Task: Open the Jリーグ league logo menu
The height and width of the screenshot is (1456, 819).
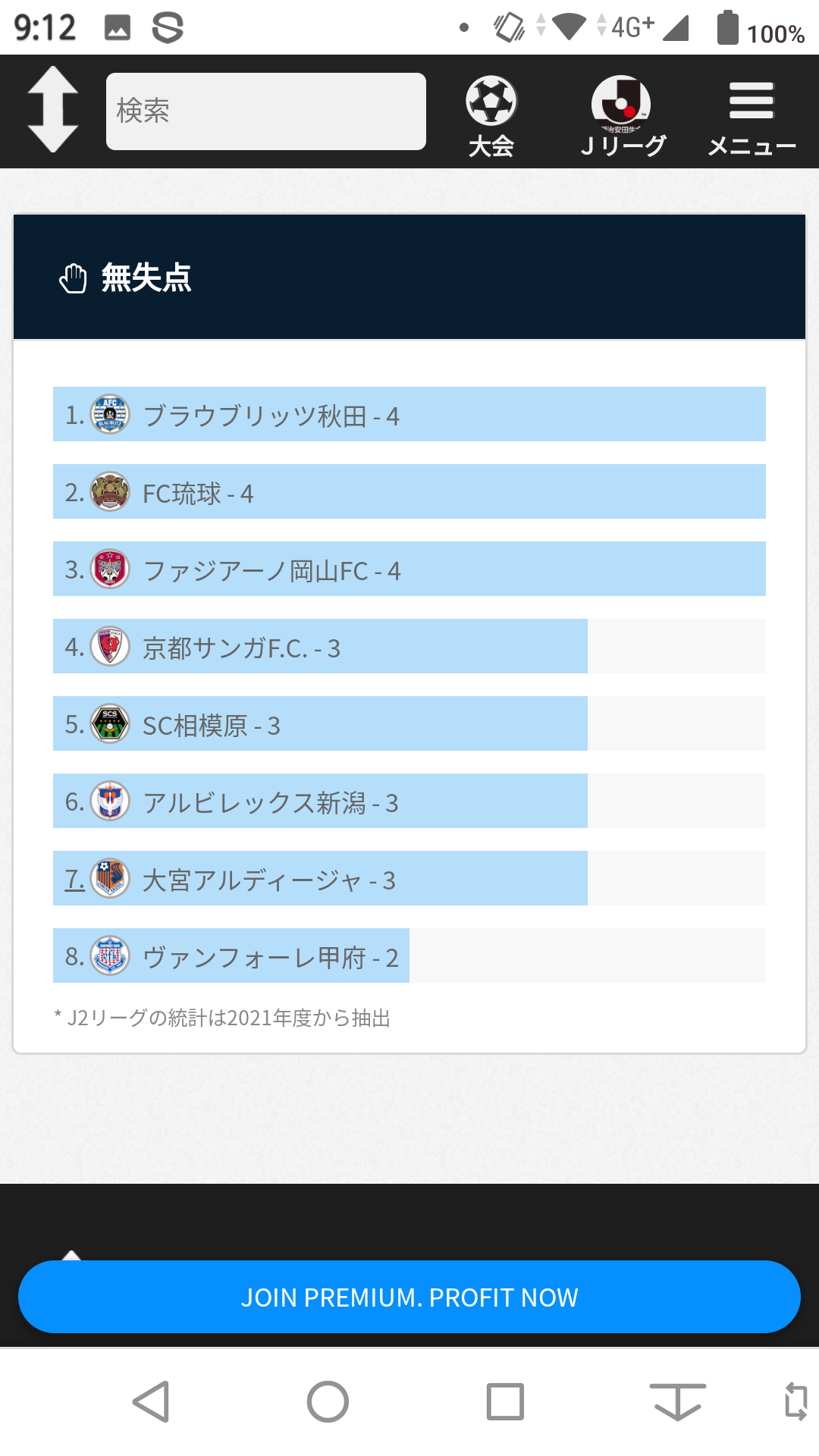Action: (x=623, y=115)
